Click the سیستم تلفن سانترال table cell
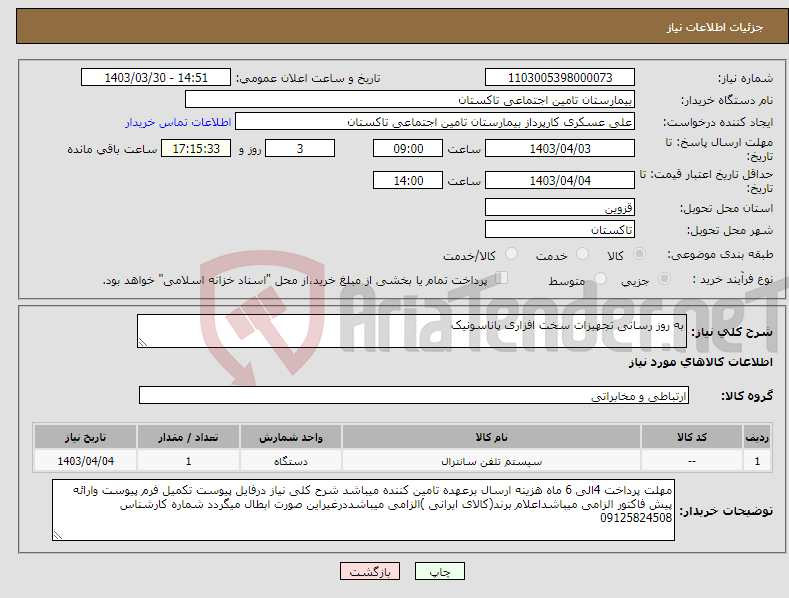Screen dimensions: 789x598 (491, 461)
